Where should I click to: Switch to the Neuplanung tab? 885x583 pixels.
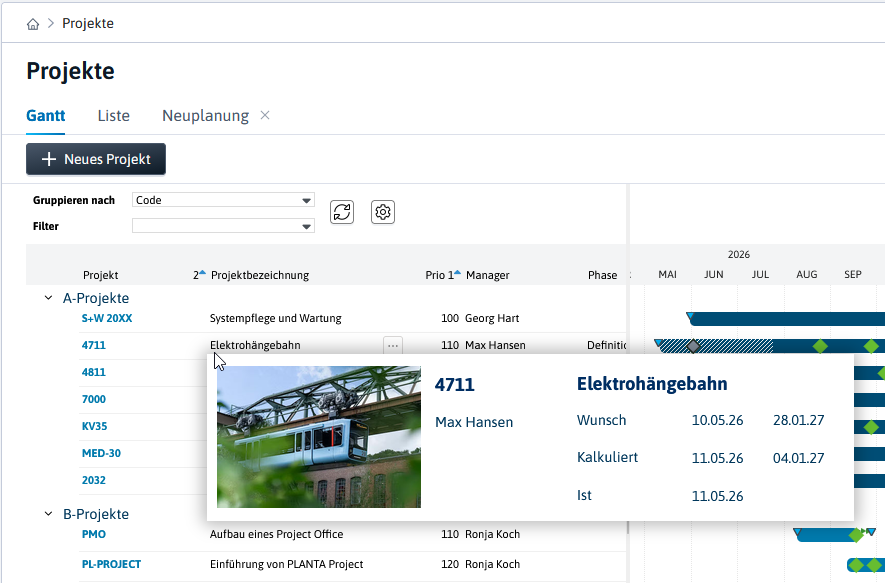tap(205, 116)
